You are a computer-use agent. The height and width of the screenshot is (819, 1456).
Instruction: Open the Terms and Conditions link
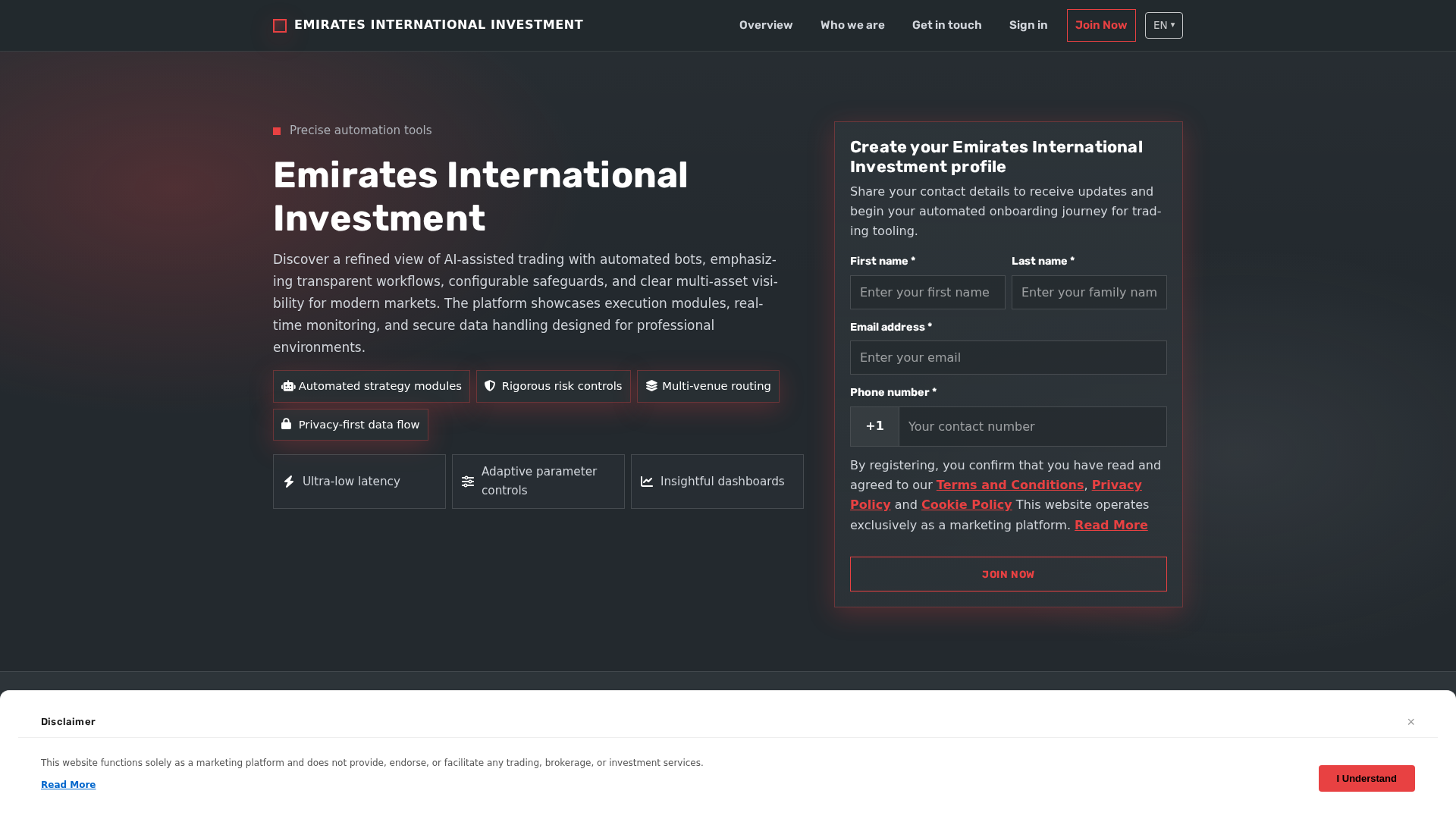tap(1010, 485)
